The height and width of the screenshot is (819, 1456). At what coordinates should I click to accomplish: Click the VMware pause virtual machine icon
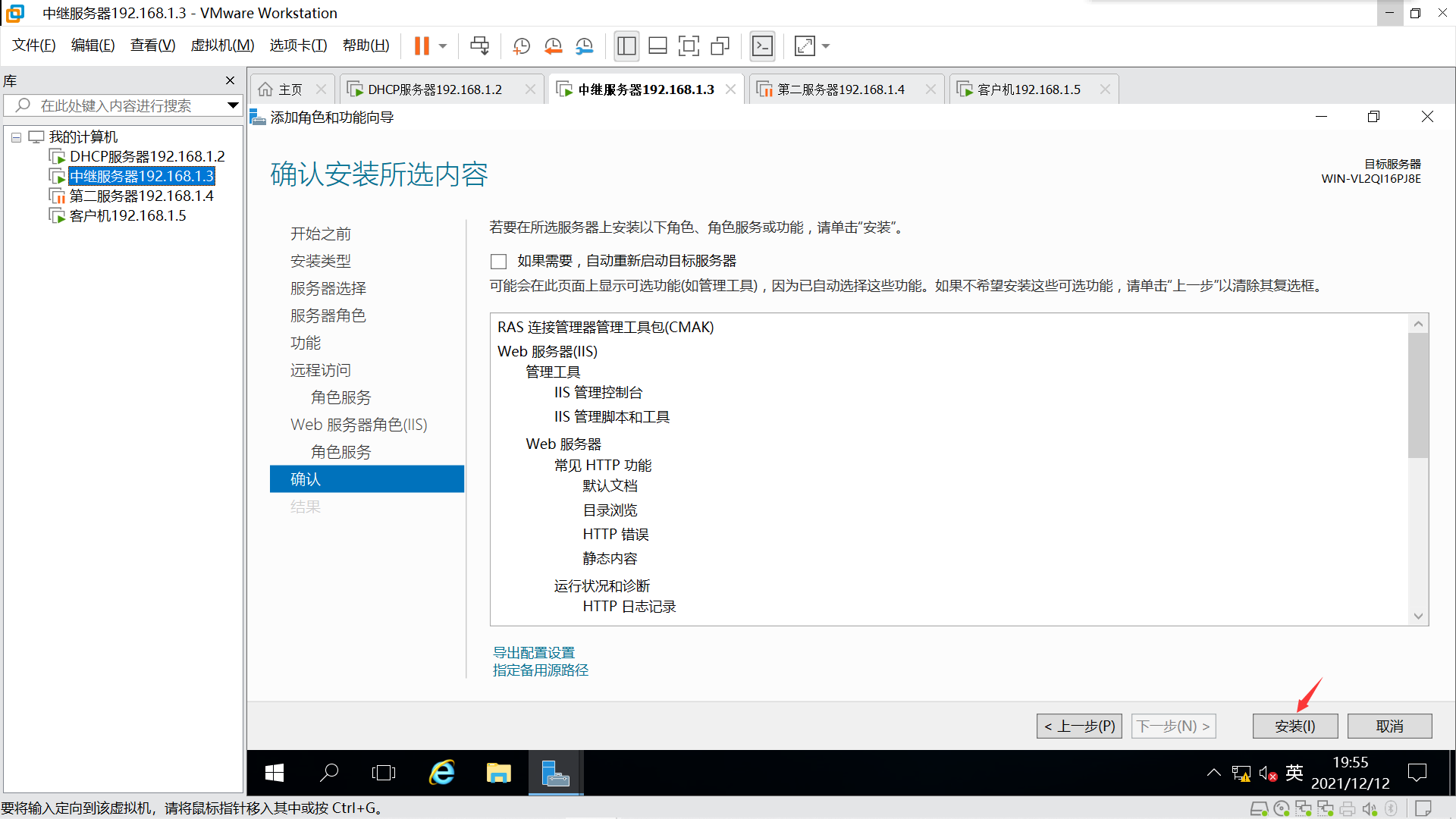(x=422, y=46)
